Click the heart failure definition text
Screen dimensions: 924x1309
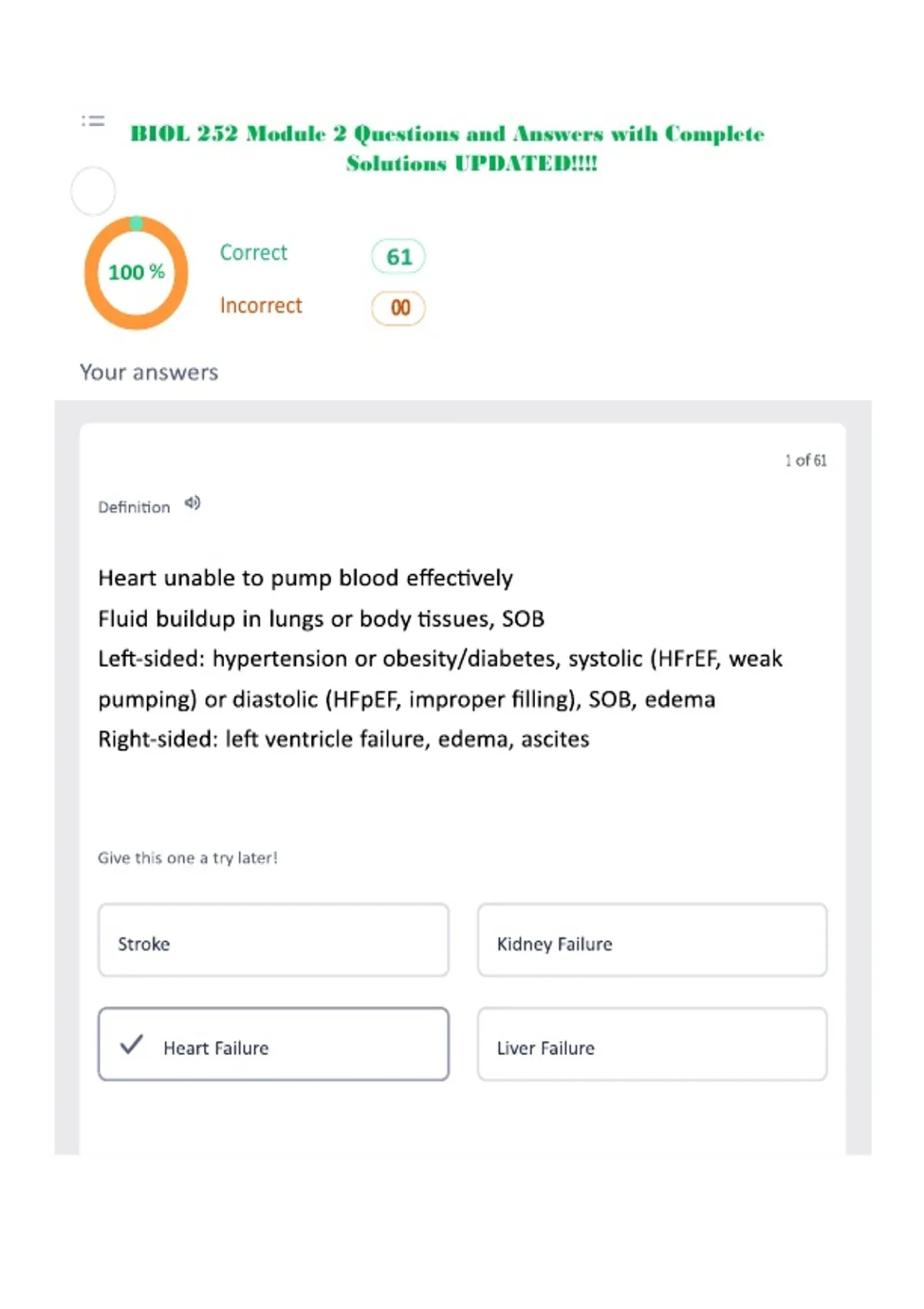click(x=440, y=658)
